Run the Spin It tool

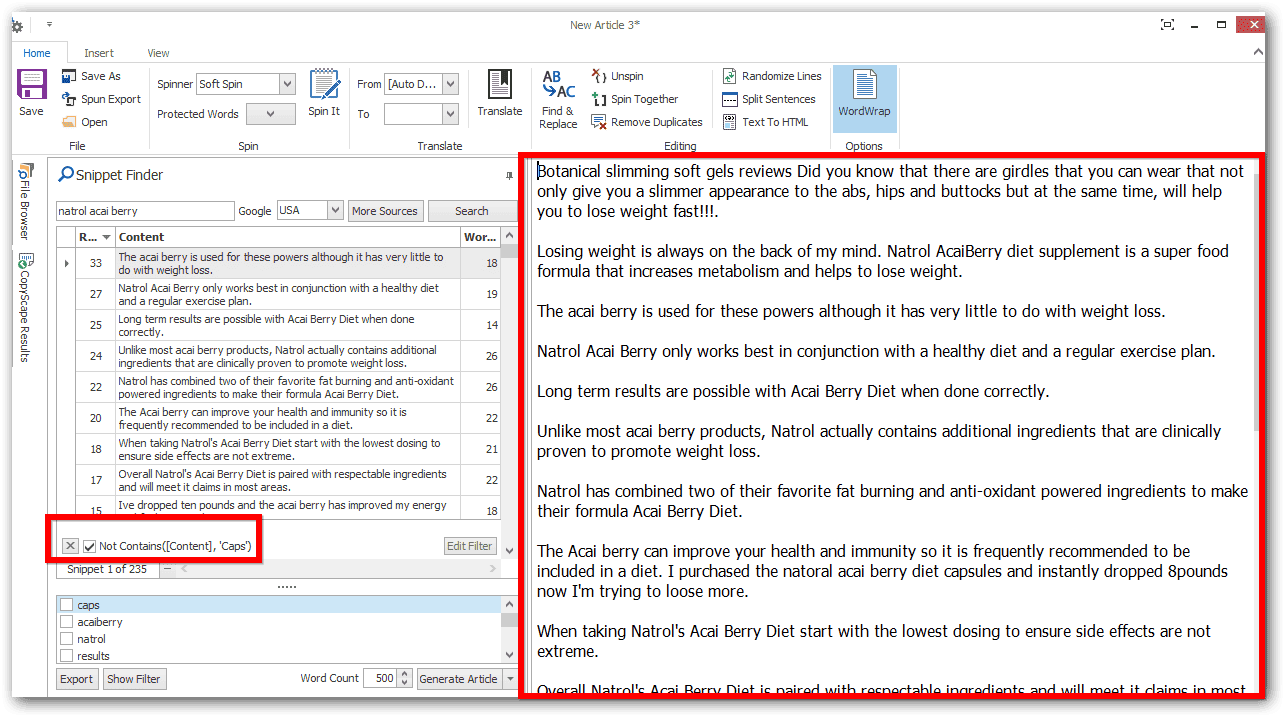(324, 93)
